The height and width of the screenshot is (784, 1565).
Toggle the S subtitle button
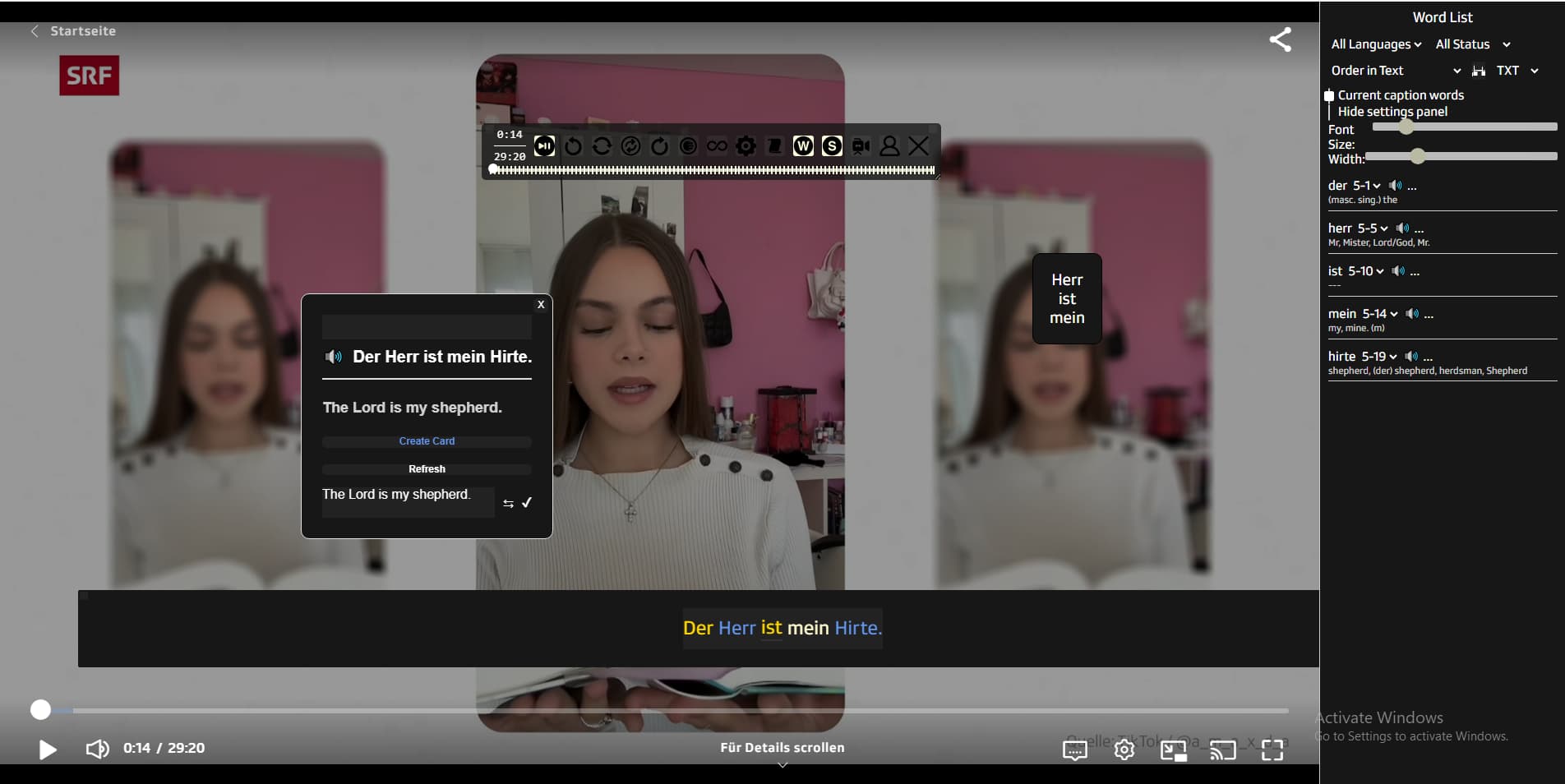(x=832, y=146)
